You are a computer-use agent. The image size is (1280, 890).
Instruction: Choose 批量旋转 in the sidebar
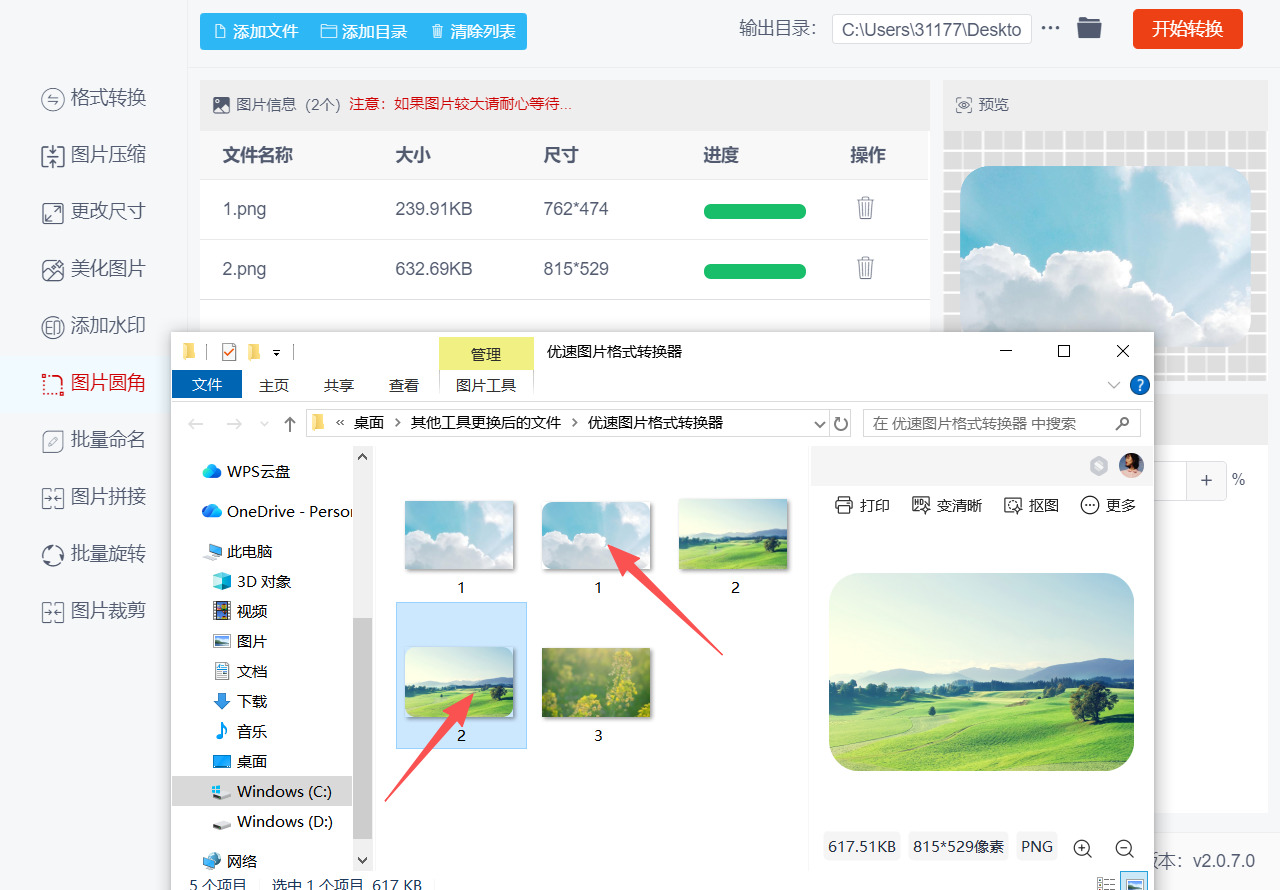[x=94, y=554]
